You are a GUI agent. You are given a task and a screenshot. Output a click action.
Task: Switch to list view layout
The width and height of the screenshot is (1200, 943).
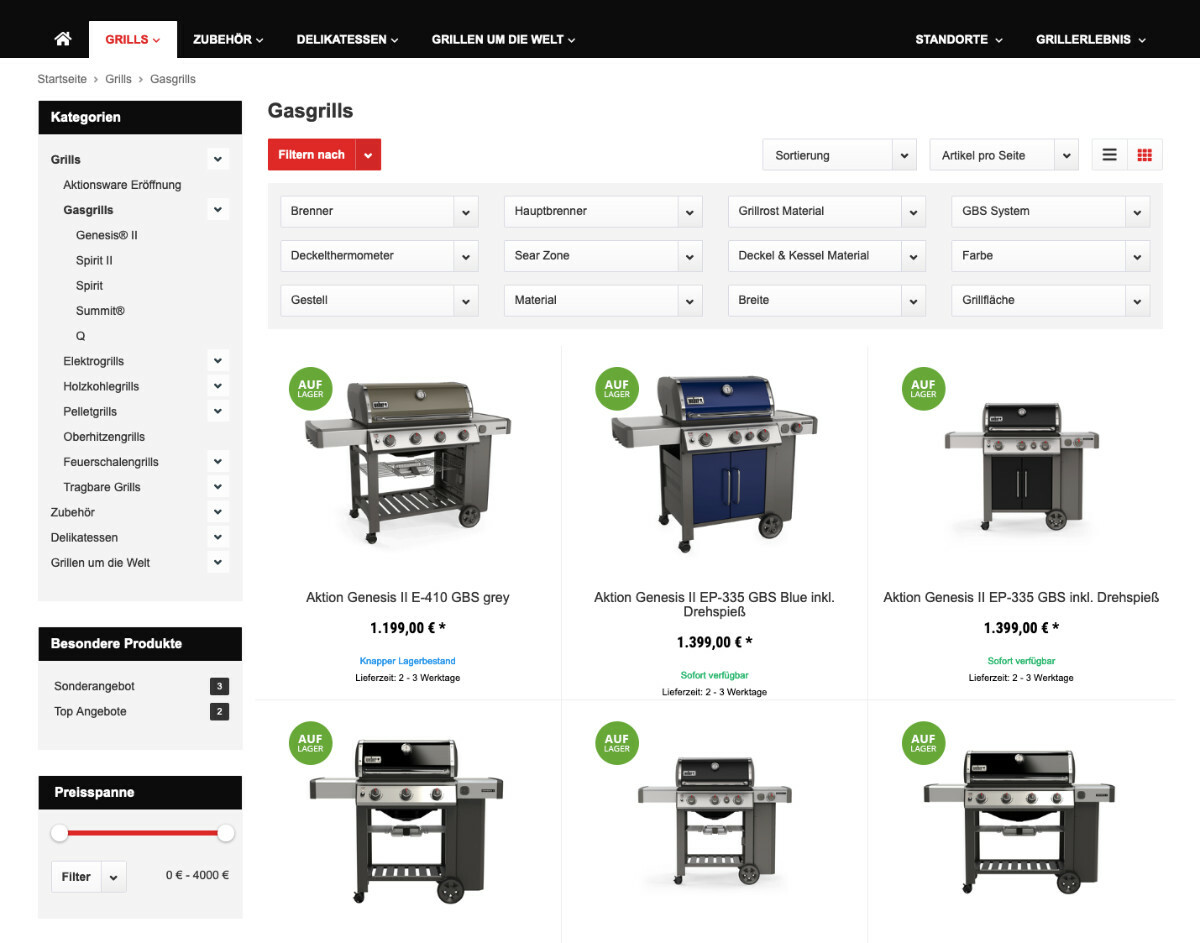coord(1109,155)
